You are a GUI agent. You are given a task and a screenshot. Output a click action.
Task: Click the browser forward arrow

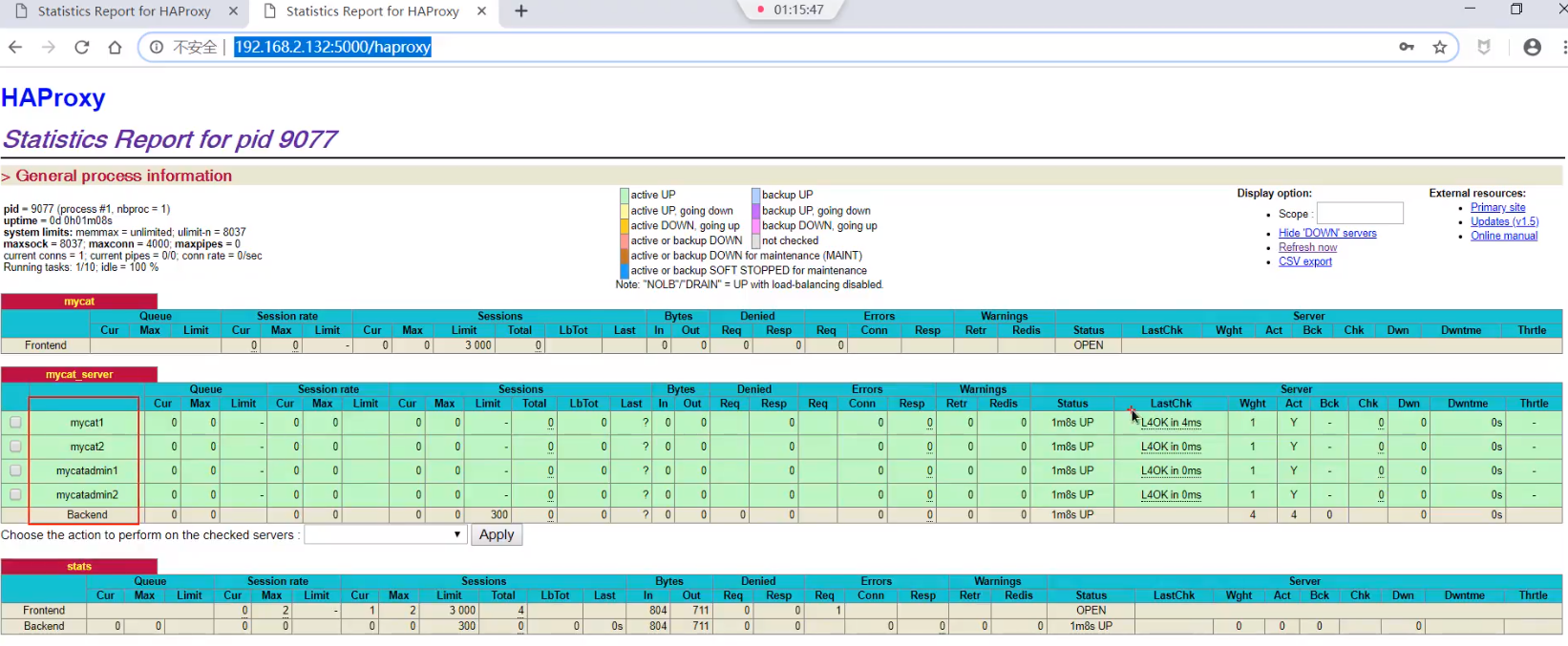(49, 48)
